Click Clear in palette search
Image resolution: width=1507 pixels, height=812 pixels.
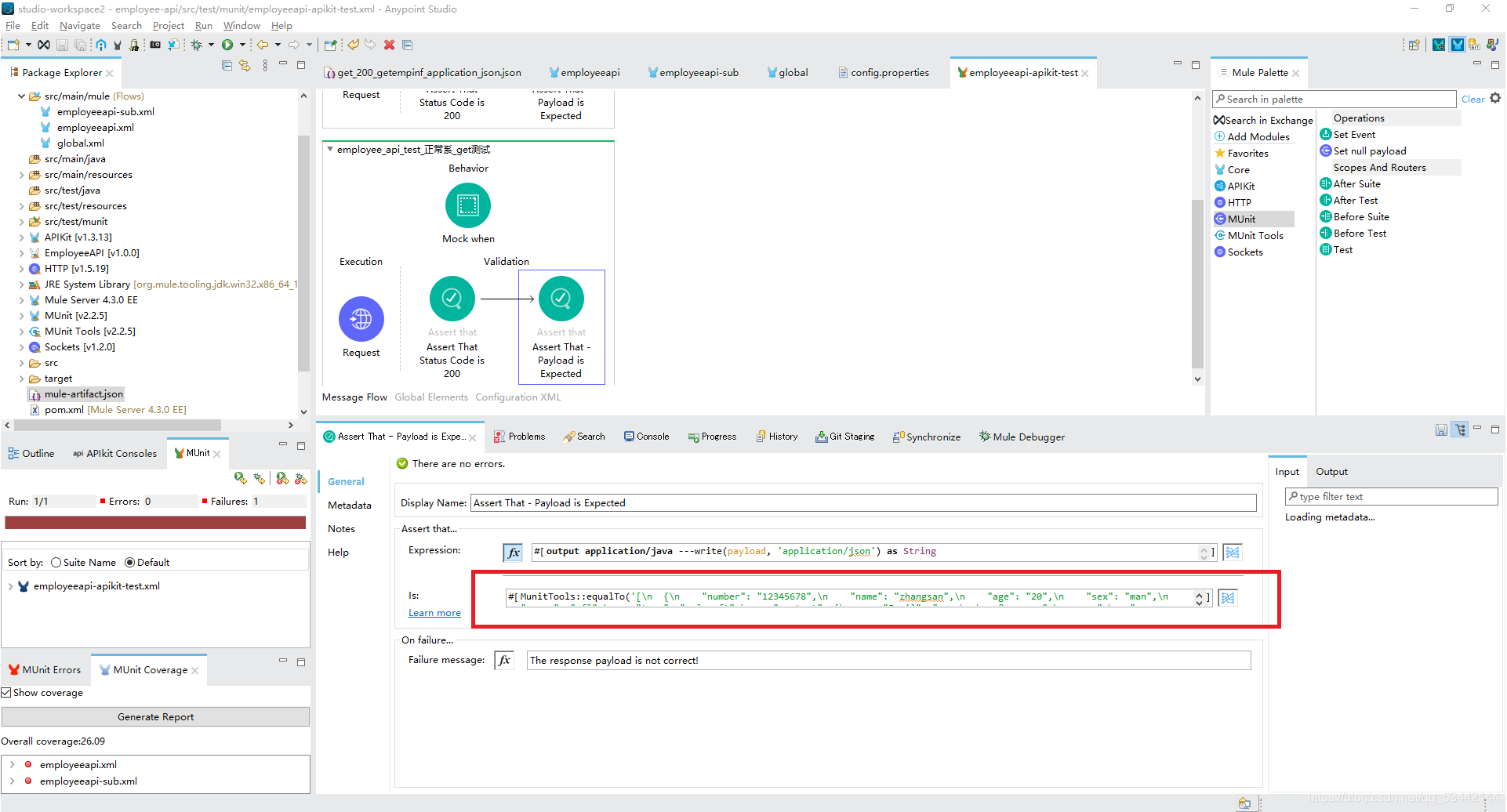point(1473,100)
